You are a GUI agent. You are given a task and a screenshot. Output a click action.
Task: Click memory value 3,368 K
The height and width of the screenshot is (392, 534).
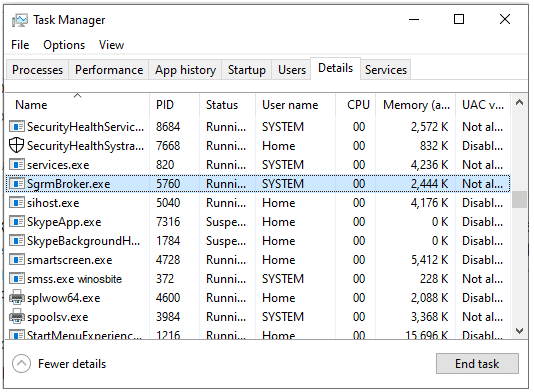(x=429, y=317)
